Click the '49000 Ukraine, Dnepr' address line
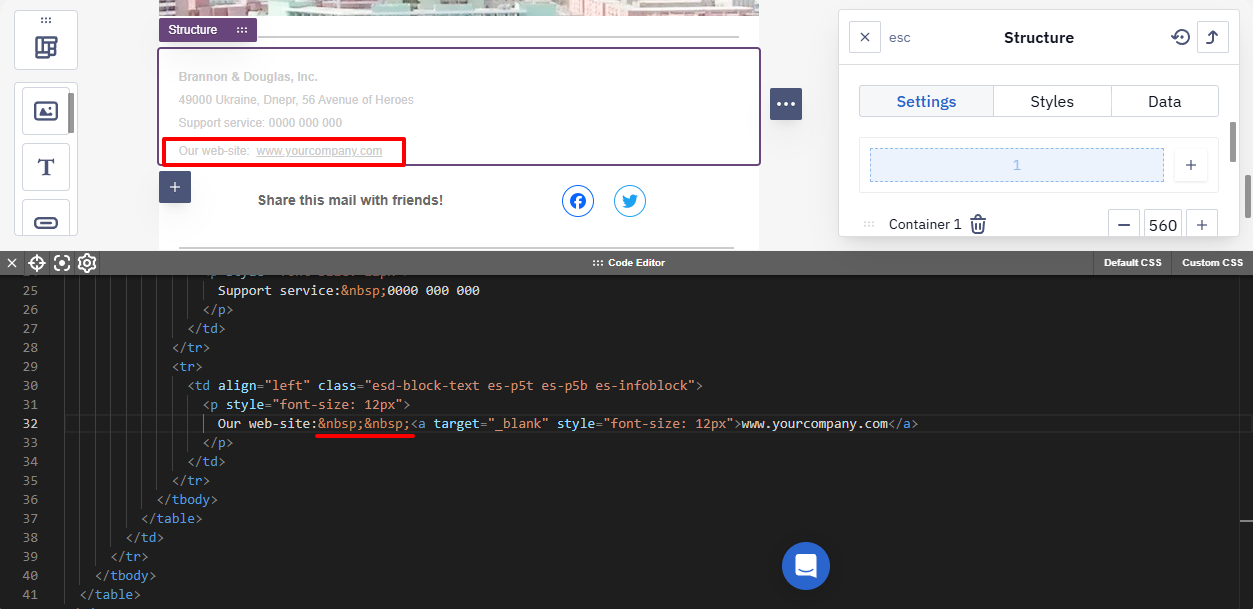This screenshot has height=609, width=1253. coord(296,100)
